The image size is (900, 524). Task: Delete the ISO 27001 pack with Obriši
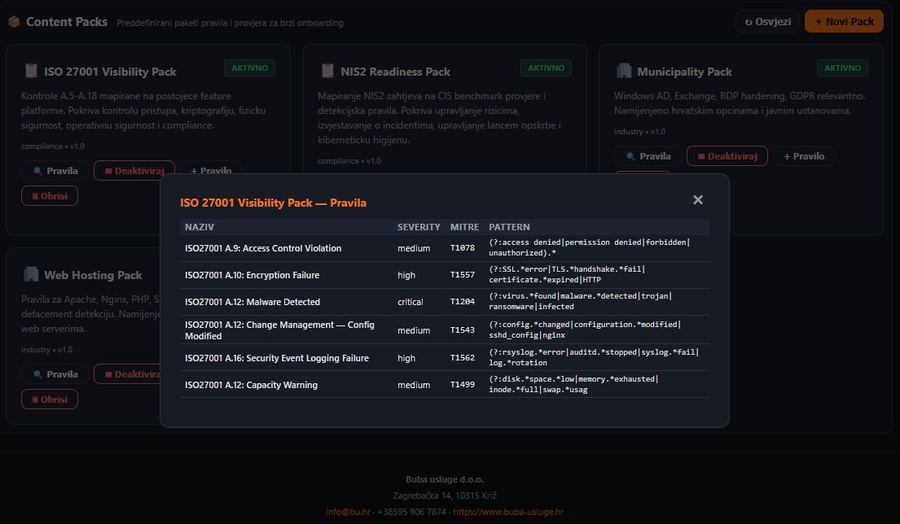click(49, 196)
